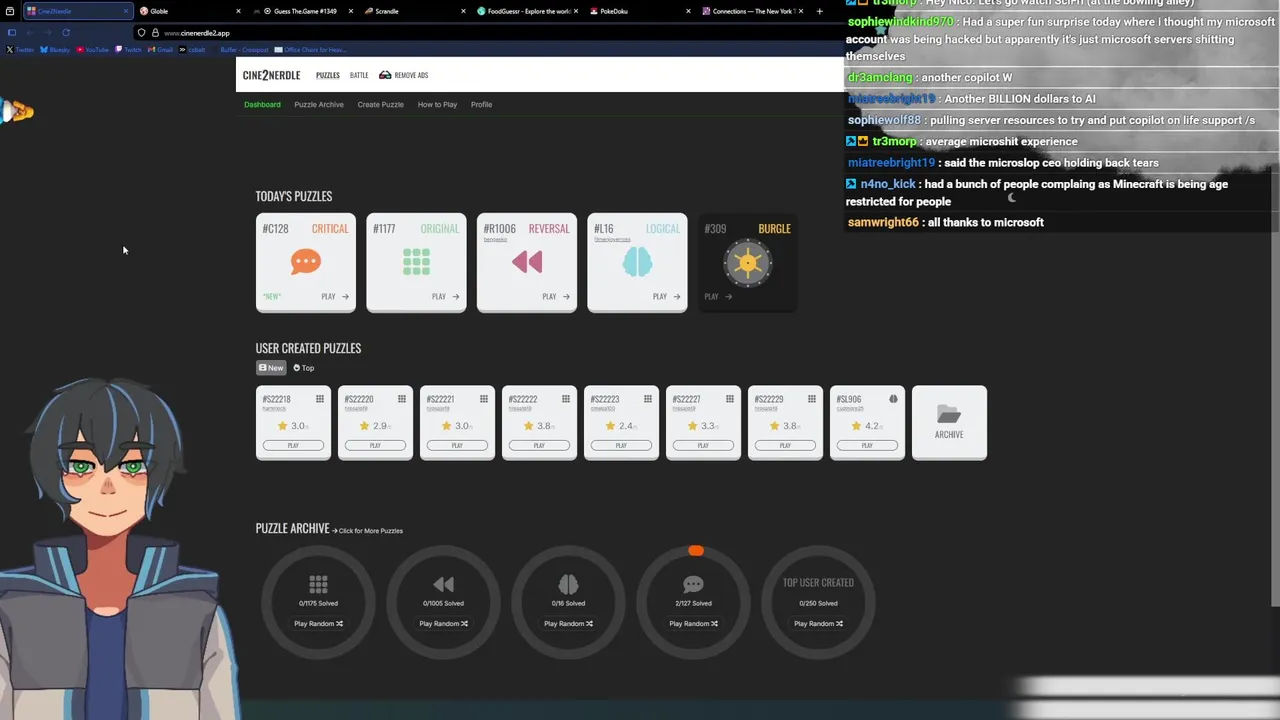
Task: Click Play on user puzzle #S22222
Action: pyautogui.click(x=539, y=445)
